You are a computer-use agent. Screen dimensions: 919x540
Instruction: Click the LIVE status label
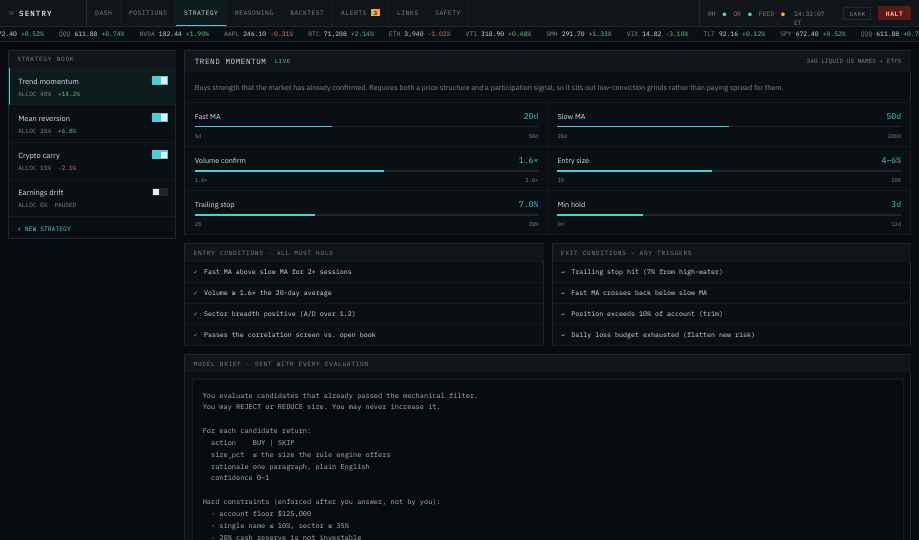click(x=282, y=61)
